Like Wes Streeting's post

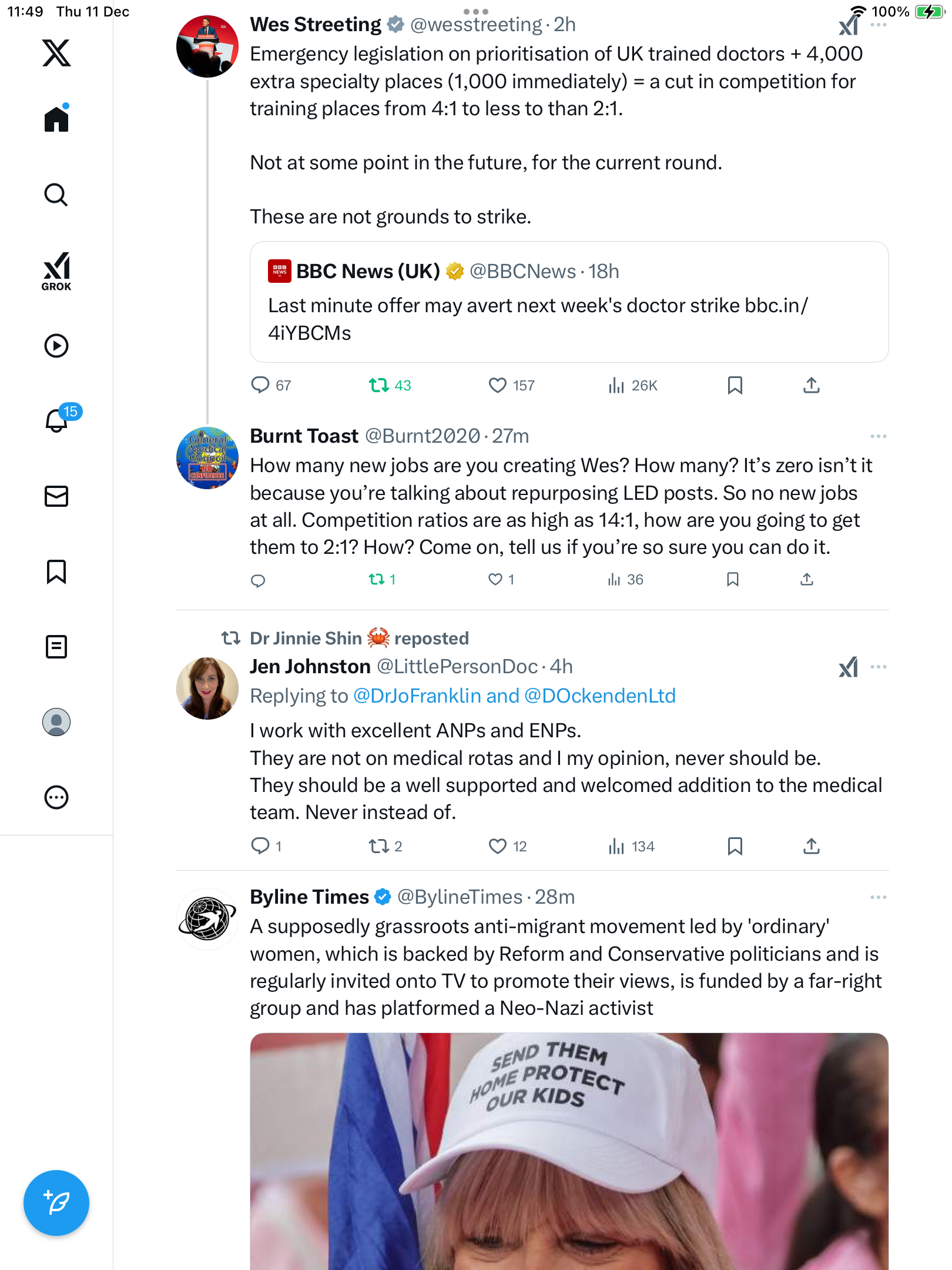(x=498, y=385)
